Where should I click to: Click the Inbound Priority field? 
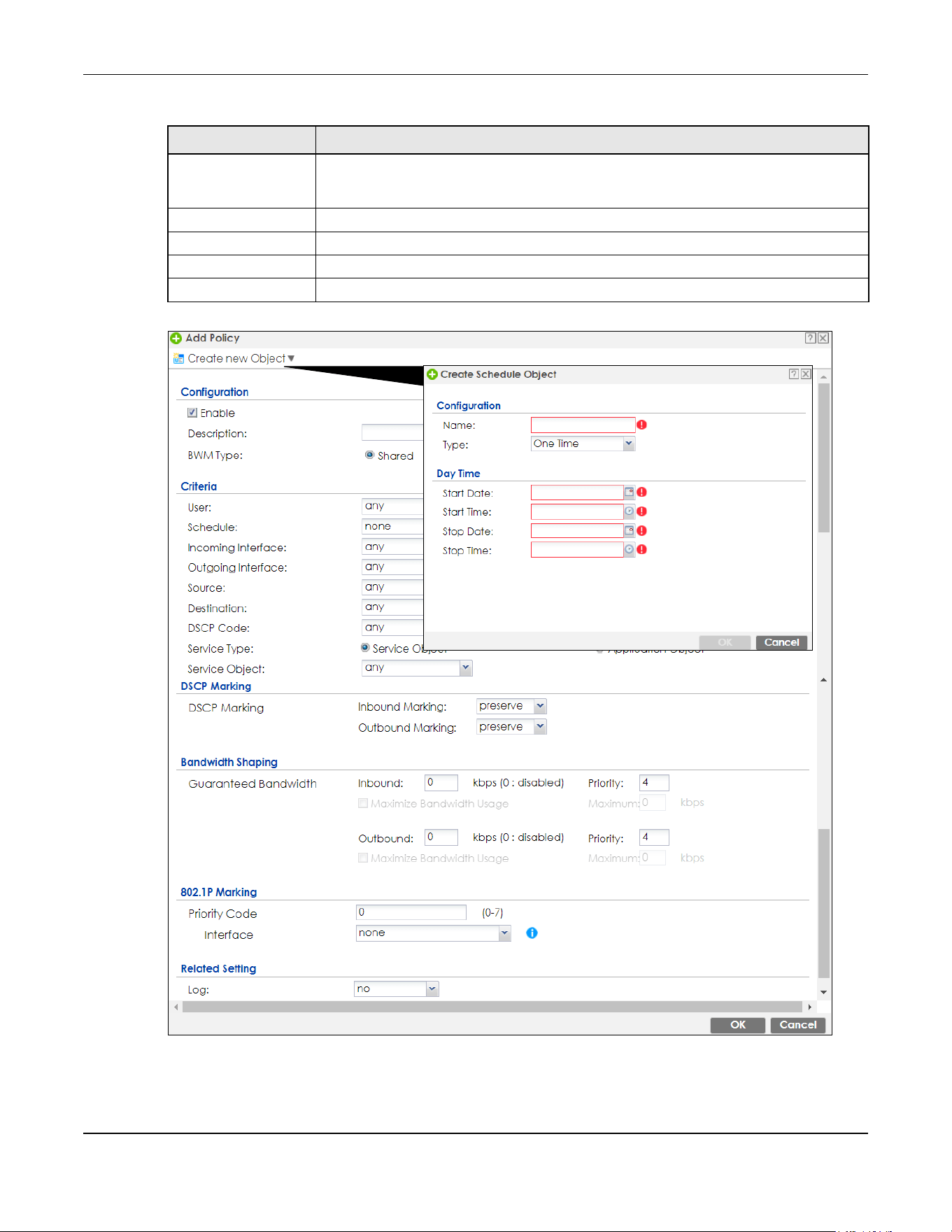click(x=654, y=783)
